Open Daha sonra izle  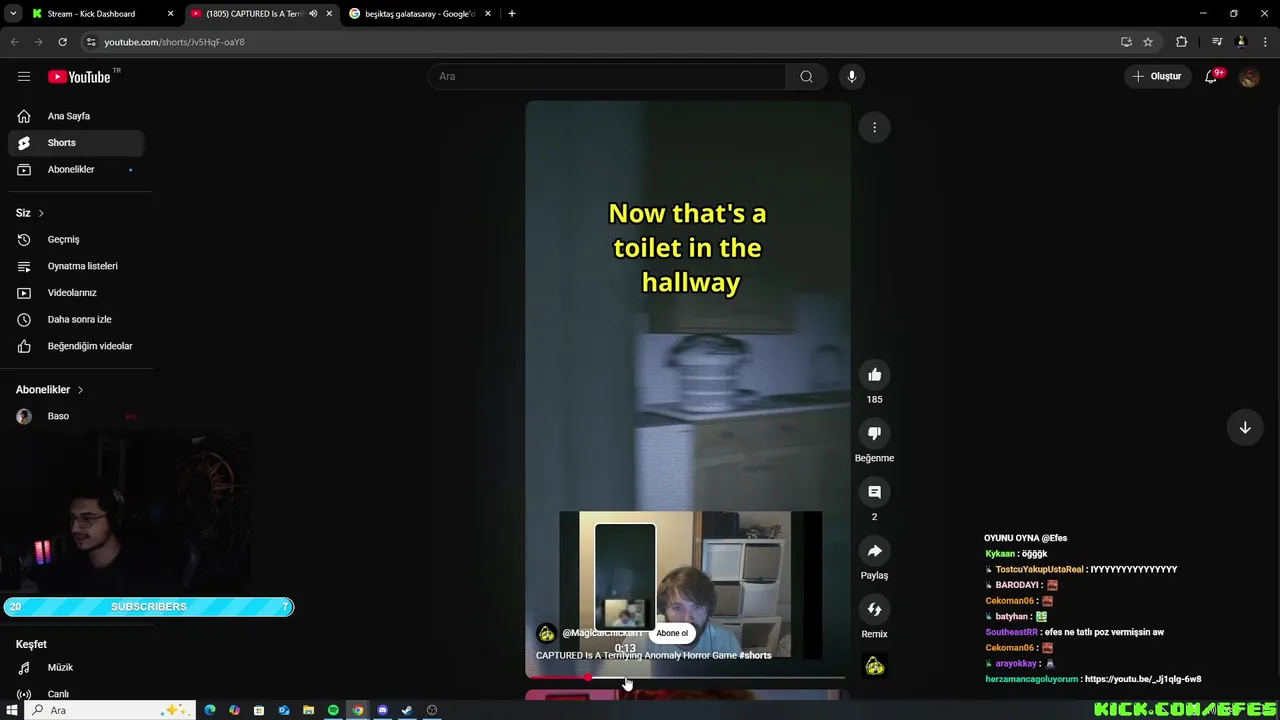pos(76,320)
